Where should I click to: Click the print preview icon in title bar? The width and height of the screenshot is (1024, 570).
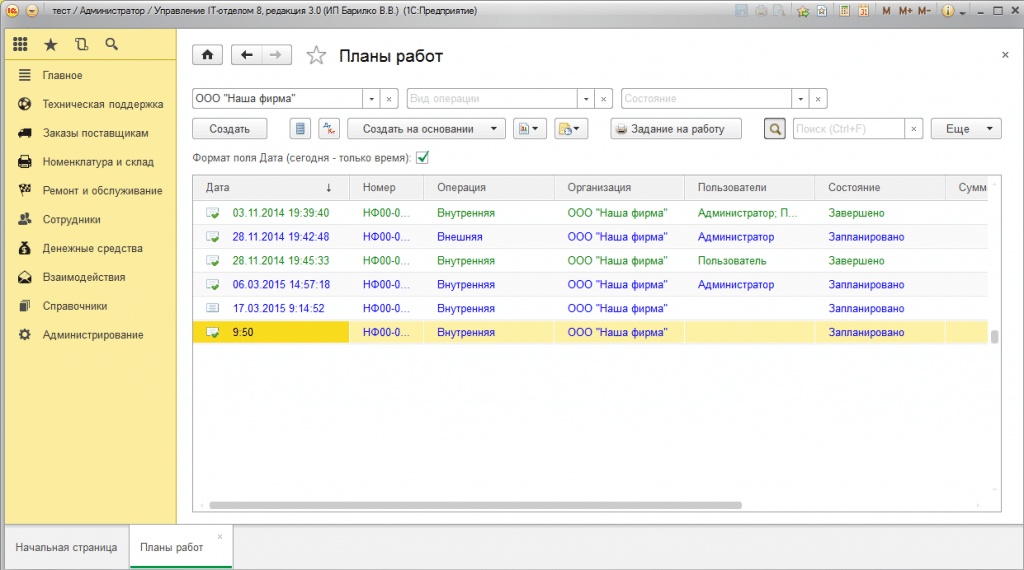pyautogui.click(x=780, y=10)
